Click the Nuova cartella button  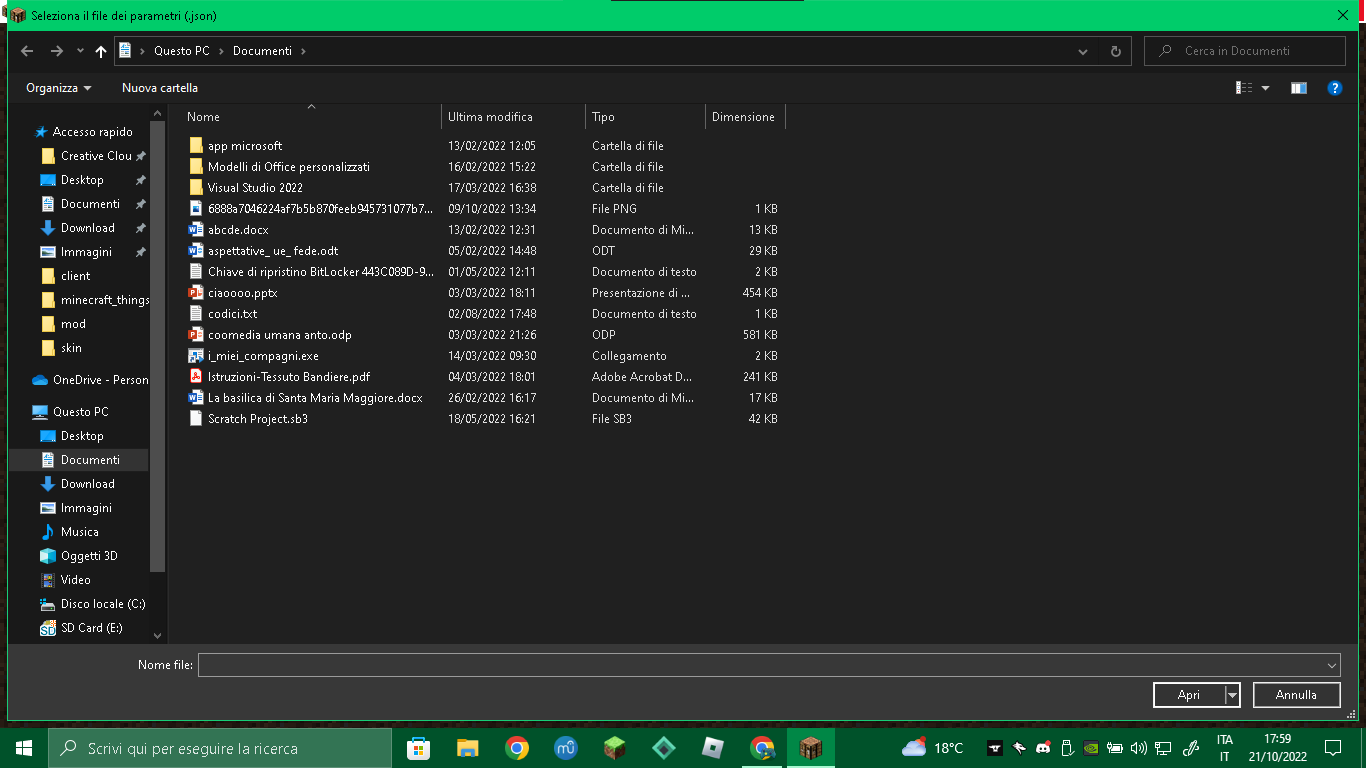click(160, 88)
